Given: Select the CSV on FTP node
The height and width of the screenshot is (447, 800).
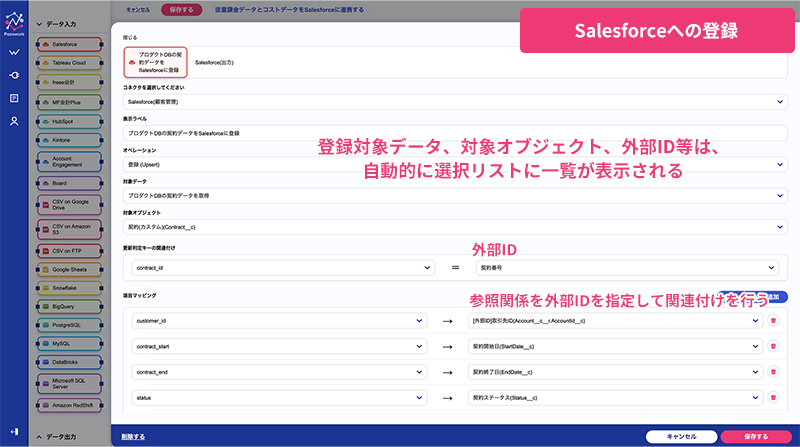Looking at the screenshot, I should point(69,251).
